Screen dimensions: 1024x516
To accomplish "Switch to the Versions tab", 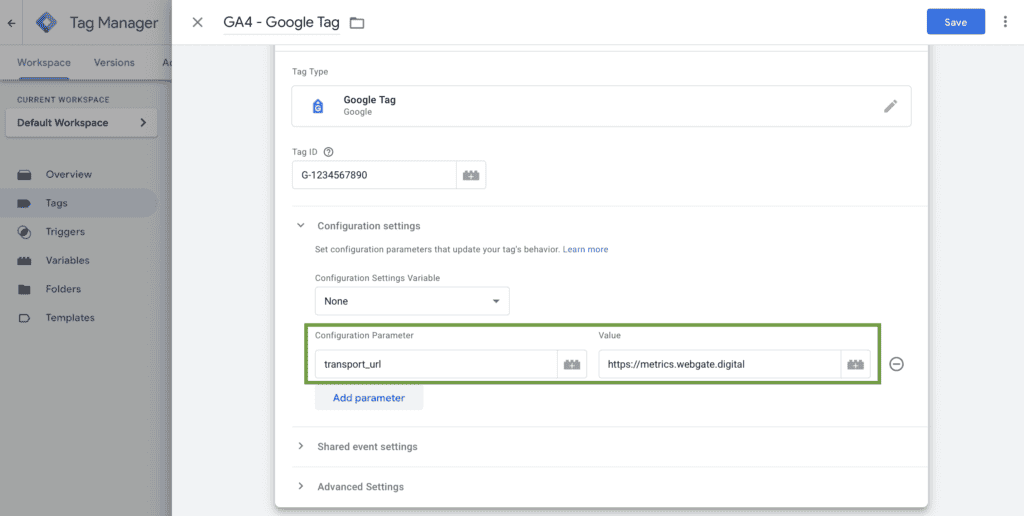I will [114, 62].
